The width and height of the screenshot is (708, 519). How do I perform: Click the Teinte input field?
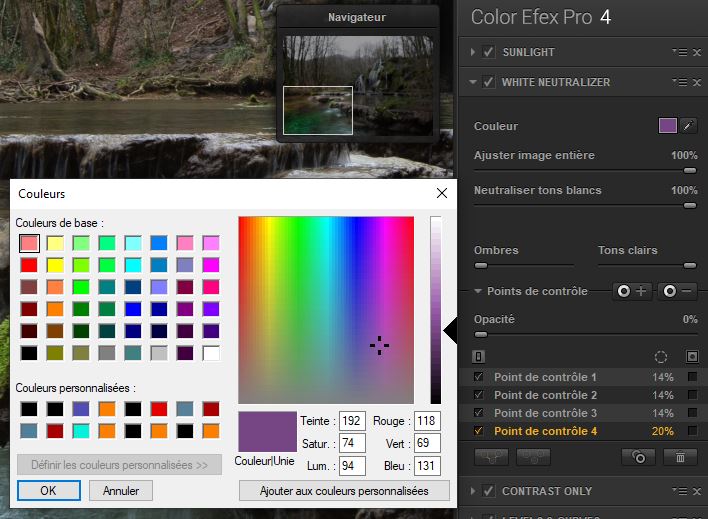click(352, 421)
